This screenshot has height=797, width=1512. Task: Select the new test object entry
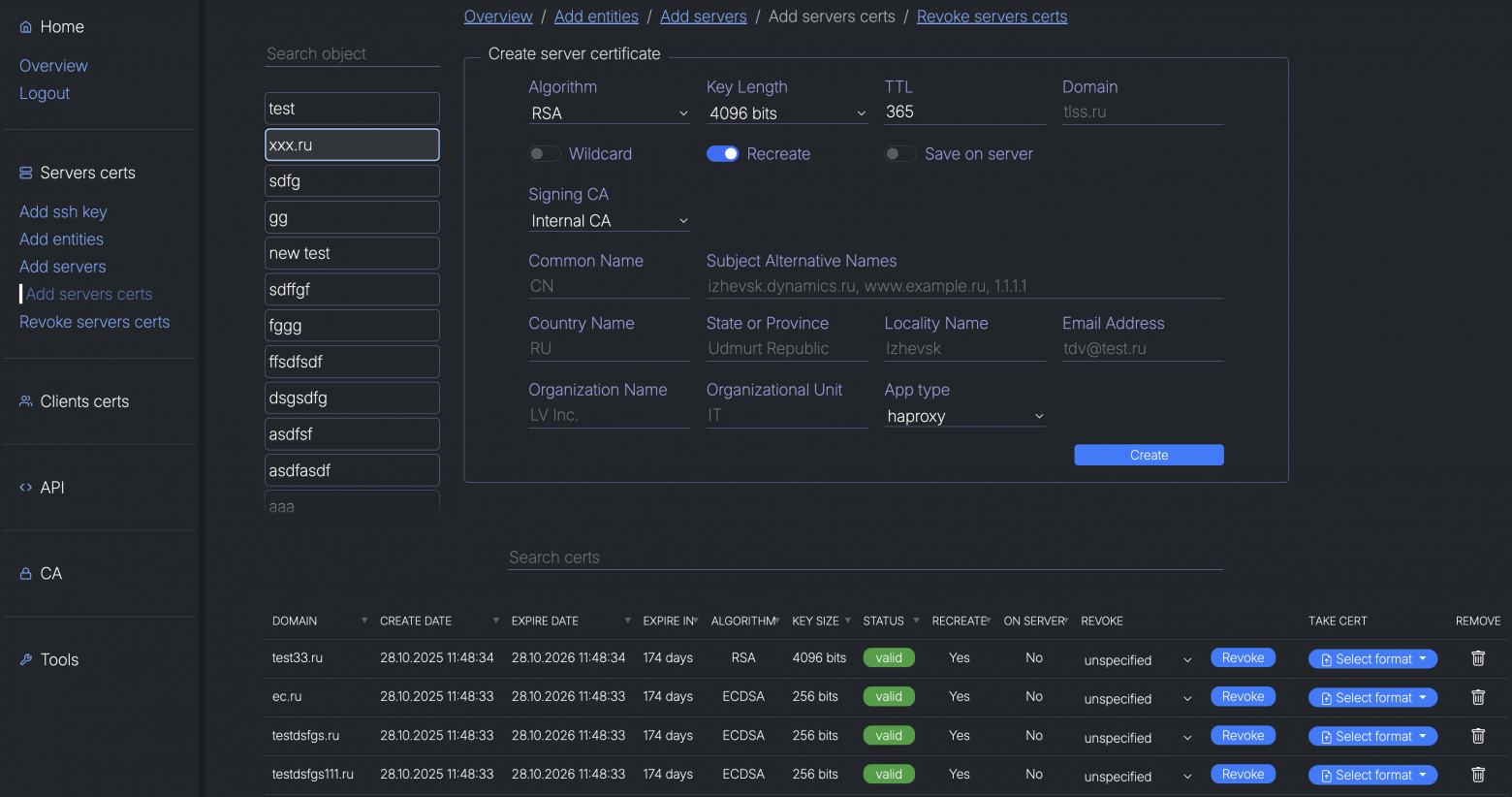click(x=352, y=253)
